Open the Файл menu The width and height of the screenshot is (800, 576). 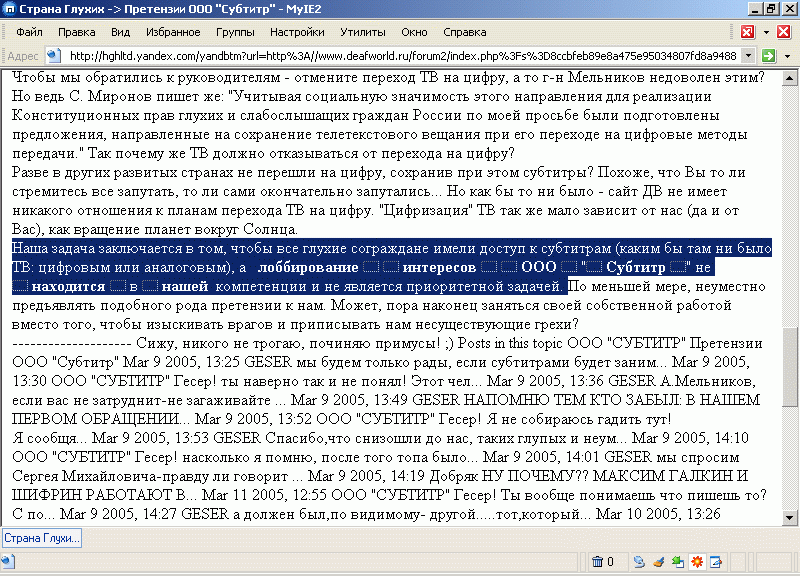pos(29,32)
